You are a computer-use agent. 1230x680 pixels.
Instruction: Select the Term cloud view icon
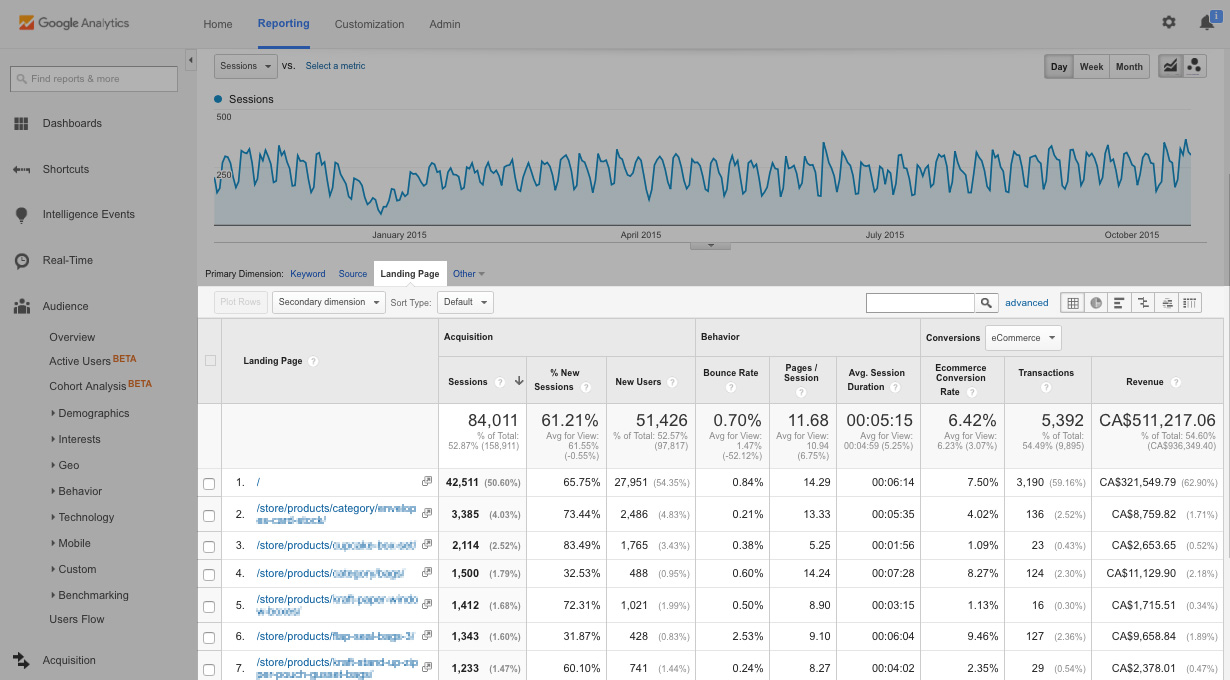(x=1166, y=303)
